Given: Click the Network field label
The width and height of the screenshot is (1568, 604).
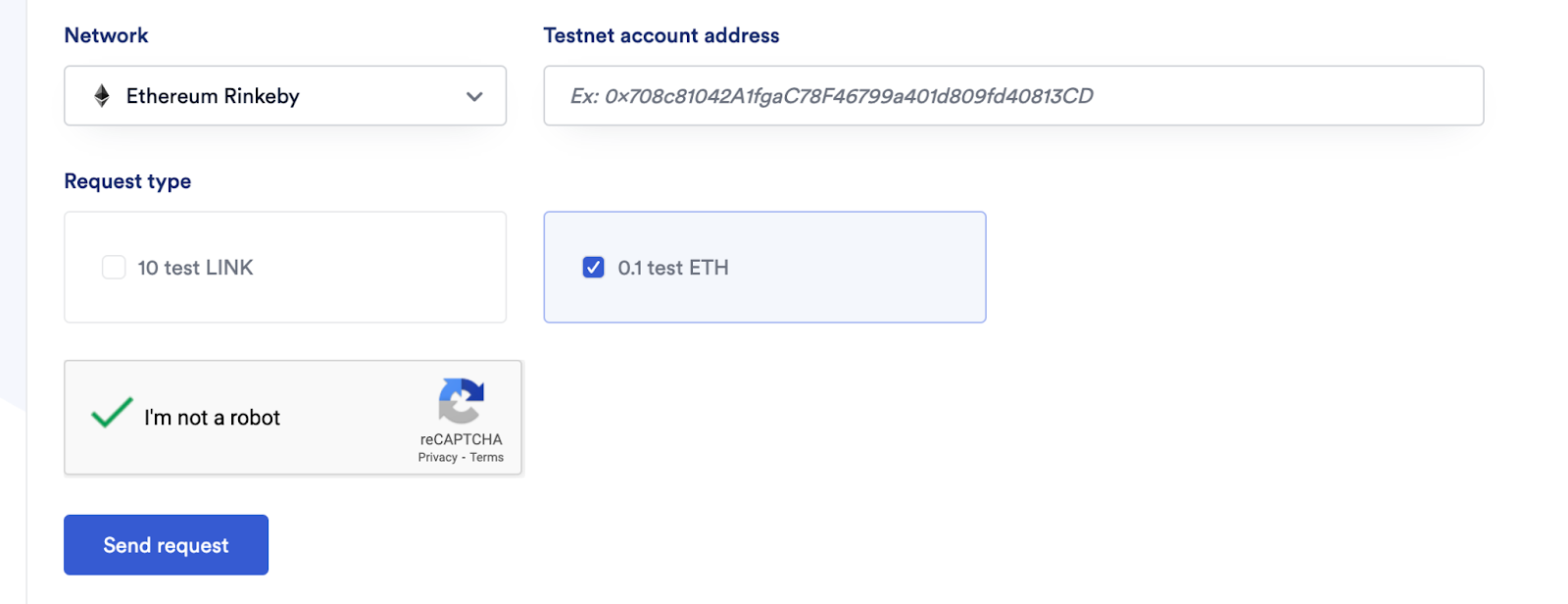Looking at the screenshot, I should click(106, 35).
